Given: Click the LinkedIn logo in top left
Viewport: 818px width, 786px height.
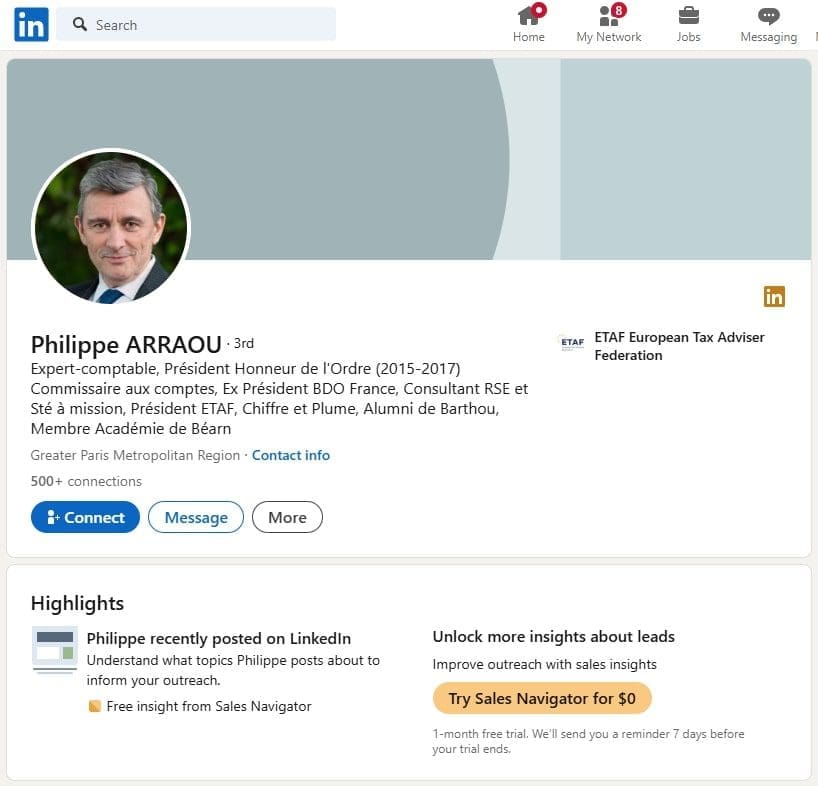Looking at the screenshot, I should (29, 24).
